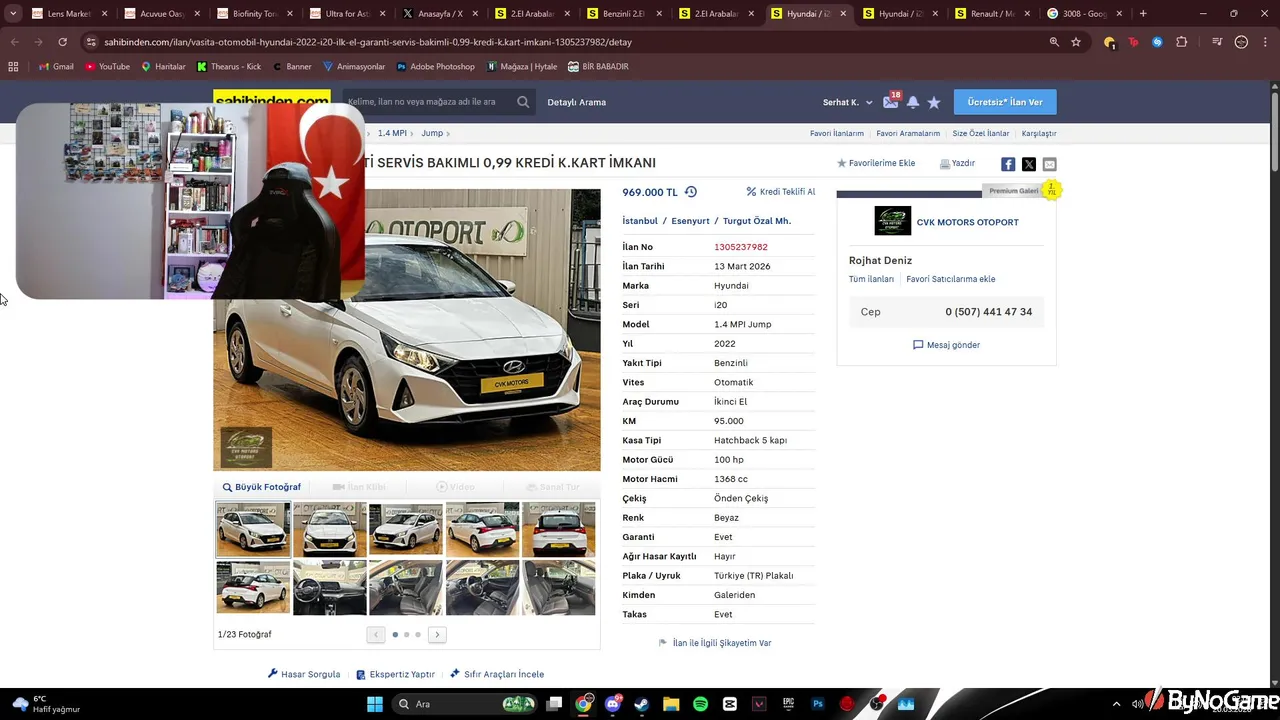Open the Karşılaştır link

1039,133
